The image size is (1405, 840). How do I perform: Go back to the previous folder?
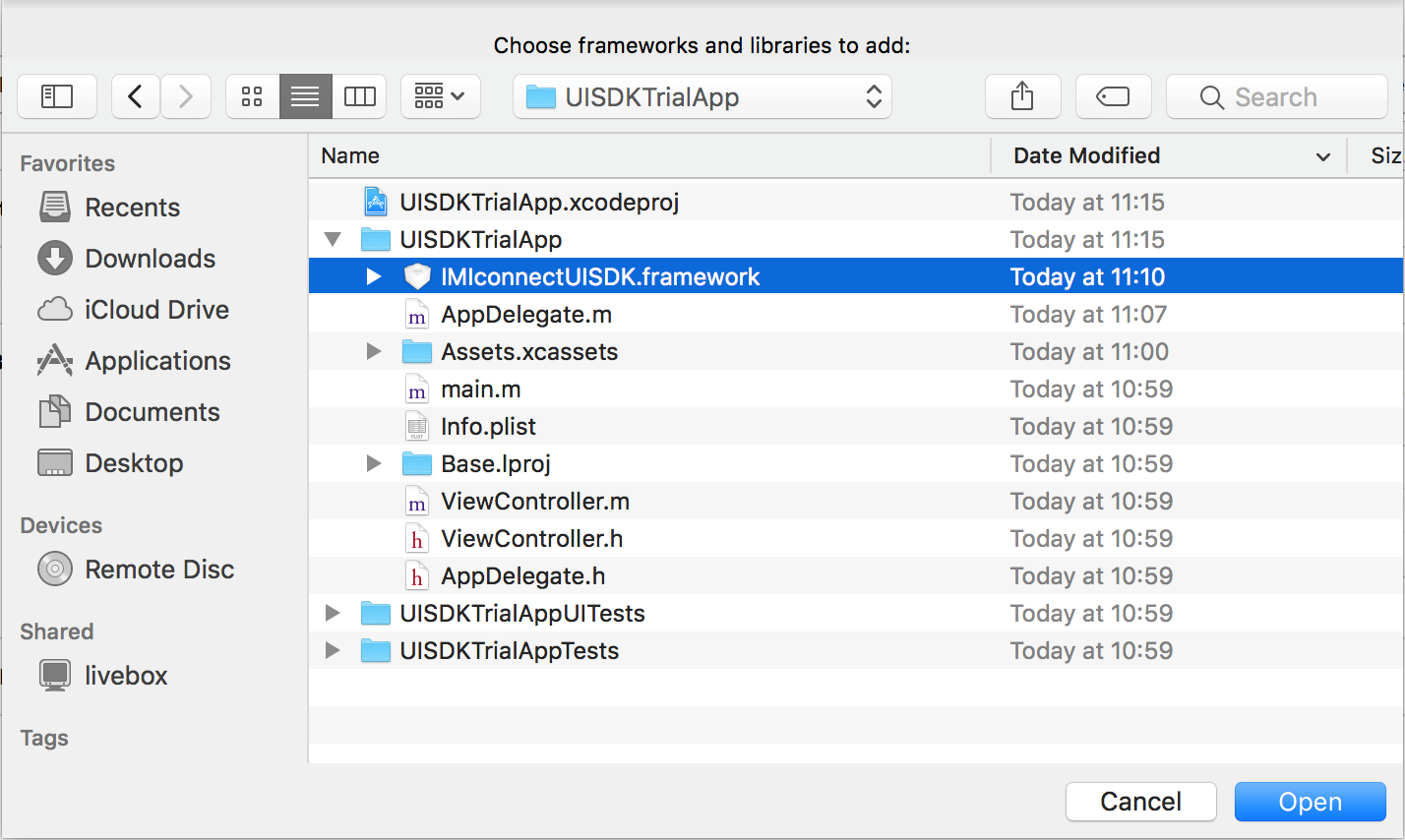[136, 96]
